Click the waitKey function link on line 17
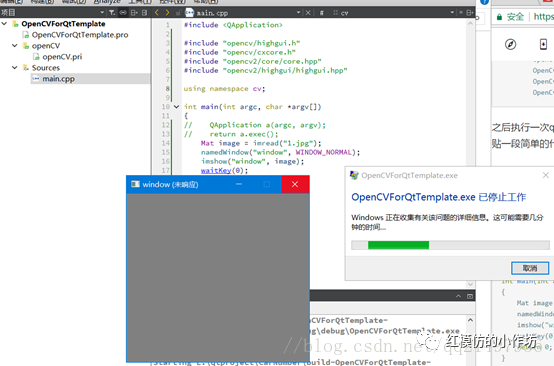This screenshot has width=554, height=366. tap(216, 170)
